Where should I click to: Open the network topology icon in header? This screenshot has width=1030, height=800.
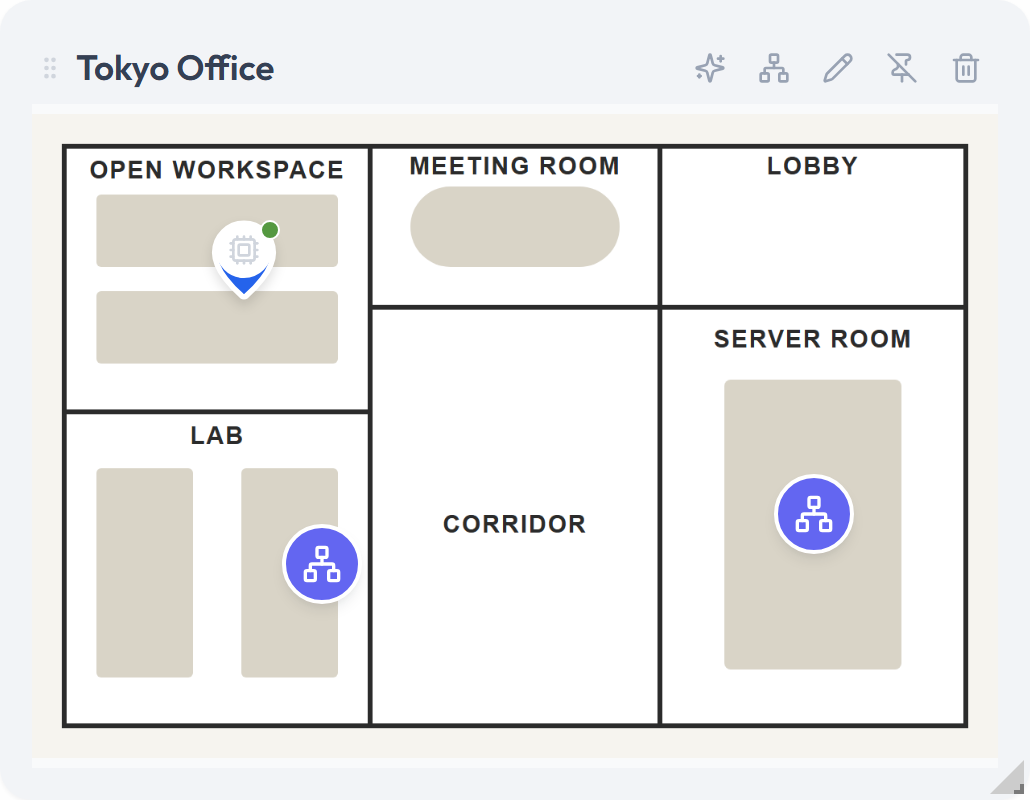pos(774,68)
